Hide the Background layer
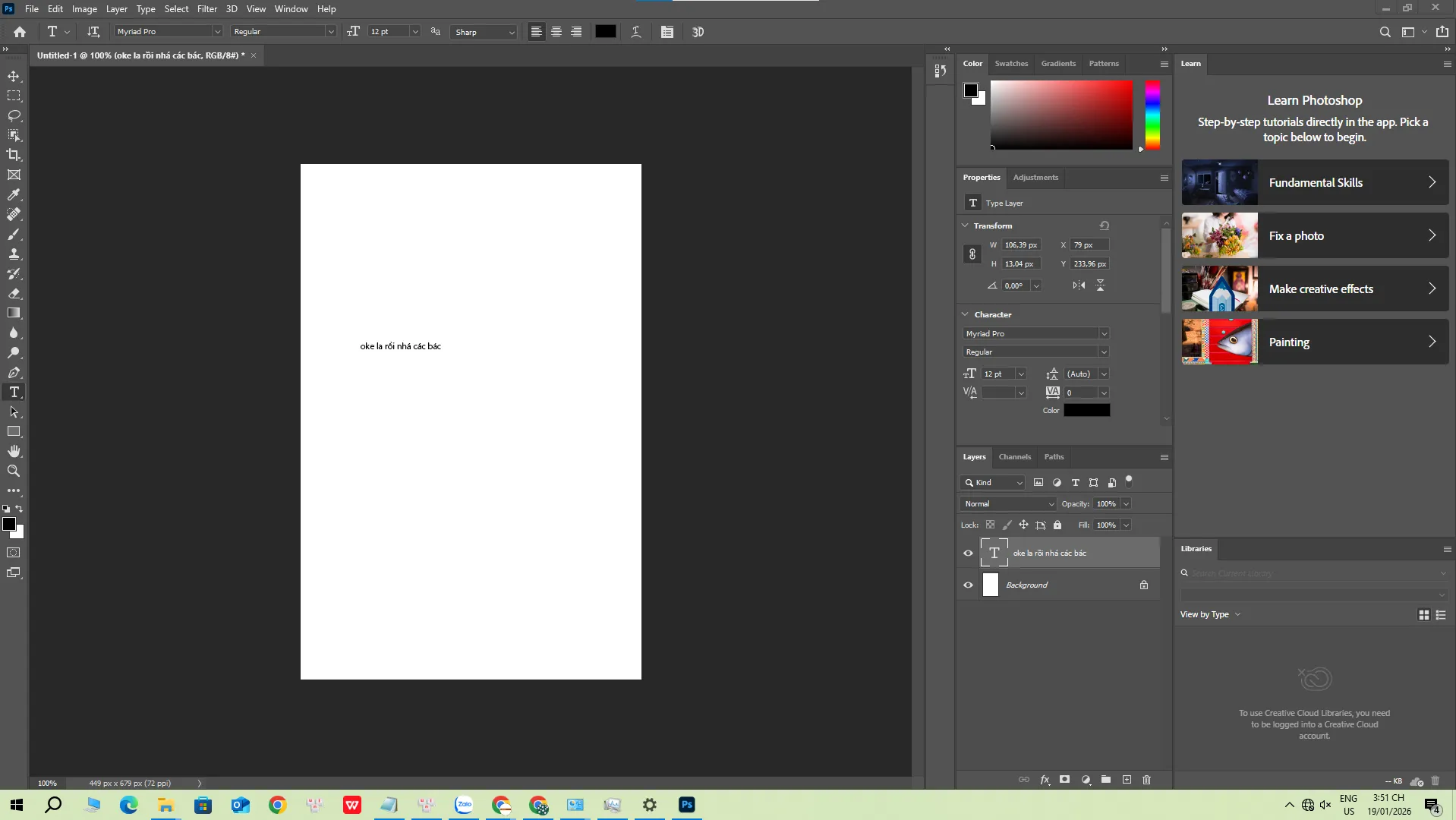 point(967,585)
